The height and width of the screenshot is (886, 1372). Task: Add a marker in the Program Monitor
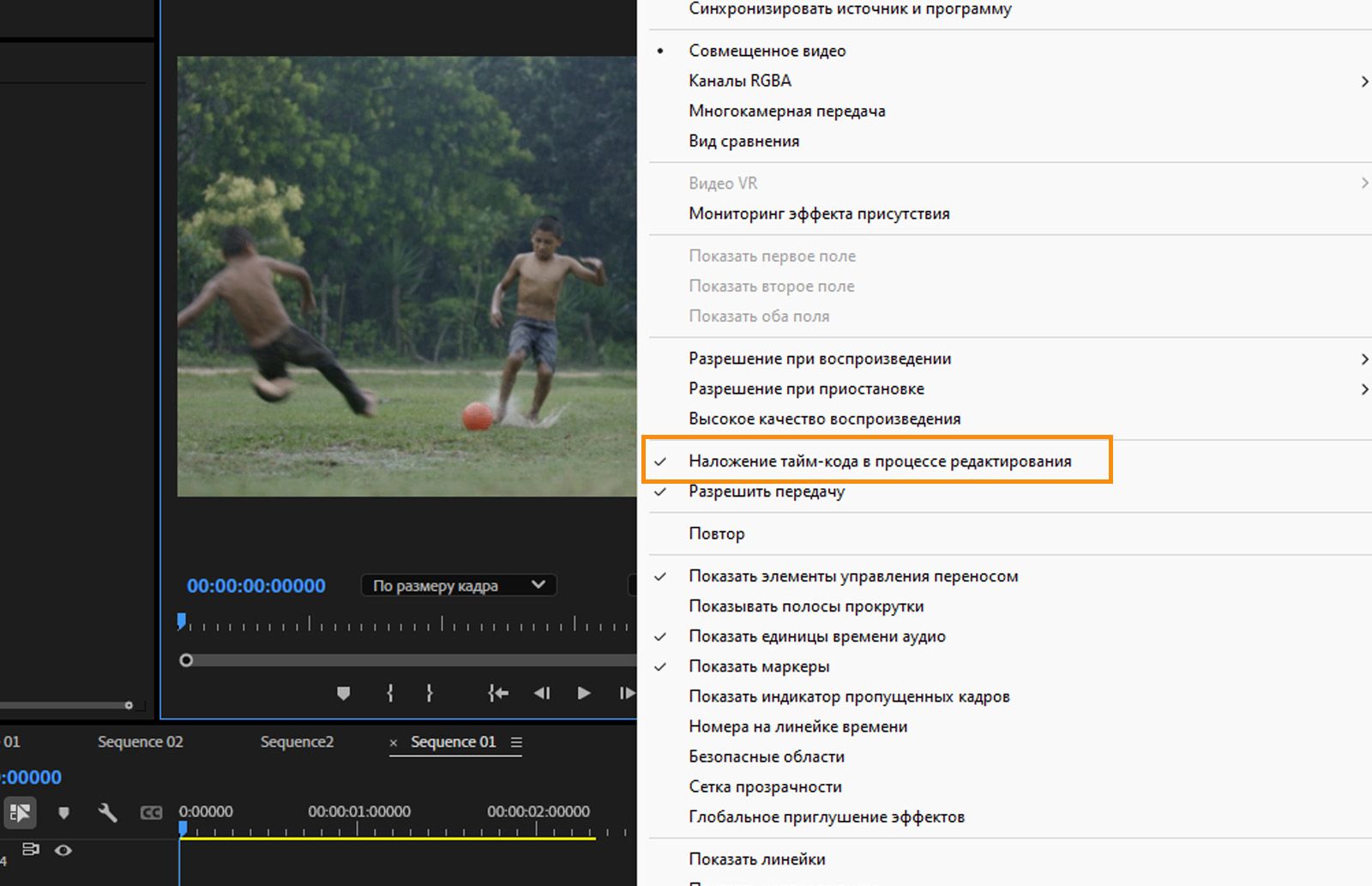343,693
